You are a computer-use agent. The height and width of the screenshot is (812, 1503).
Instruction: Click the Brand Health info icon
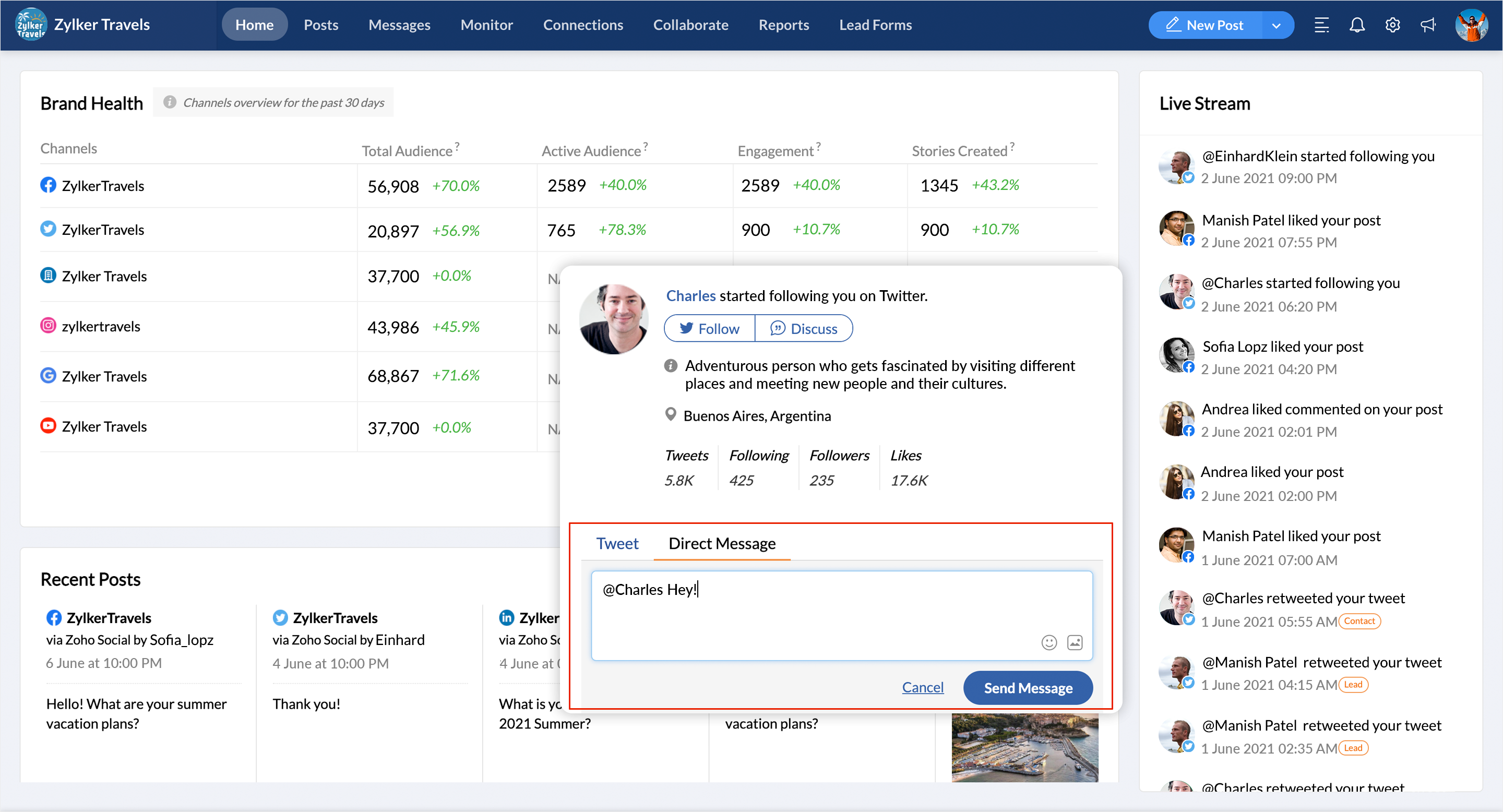[169, 102]
